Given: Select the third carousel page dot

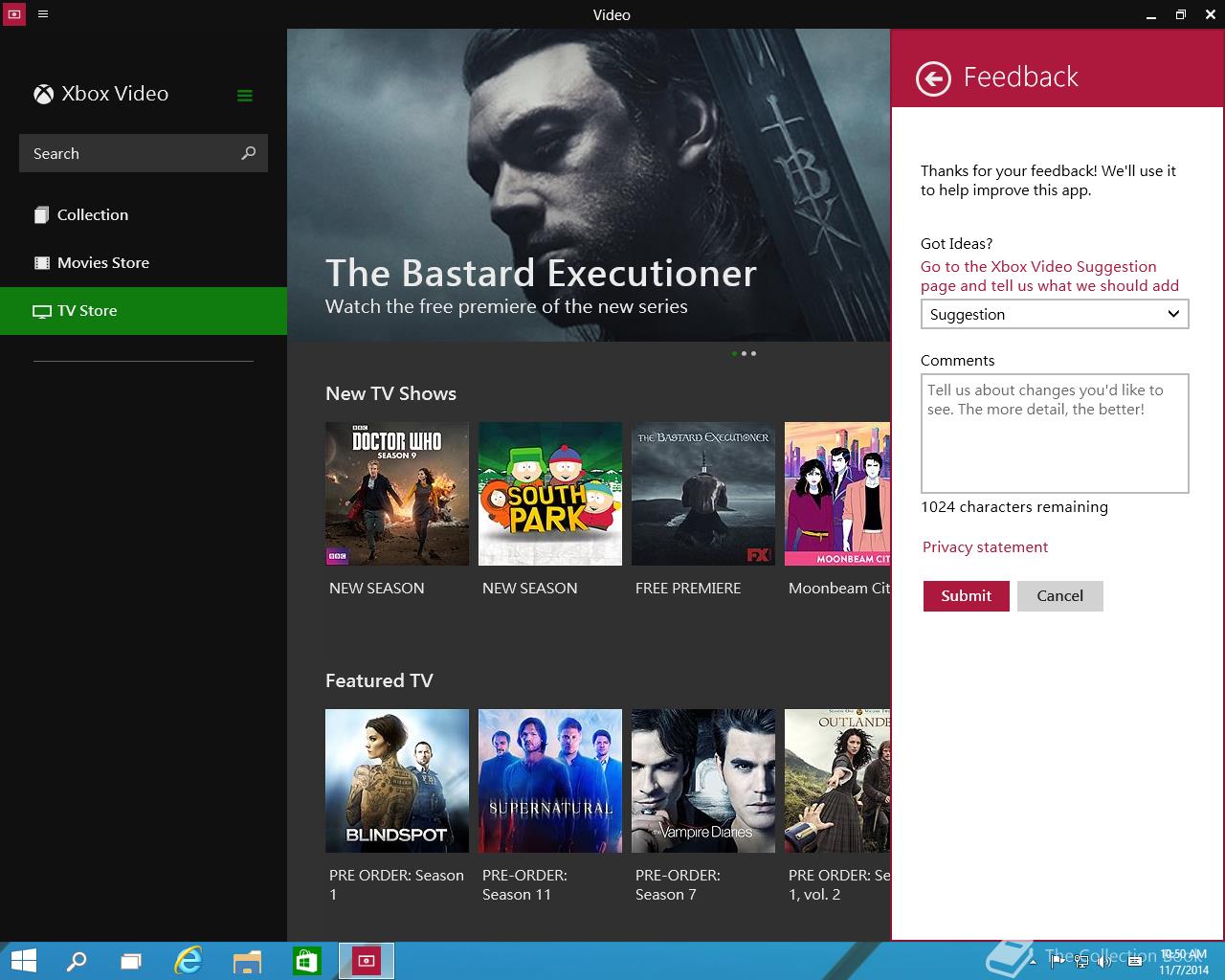Looking at the screenshot, I should [x=754, y=354].
